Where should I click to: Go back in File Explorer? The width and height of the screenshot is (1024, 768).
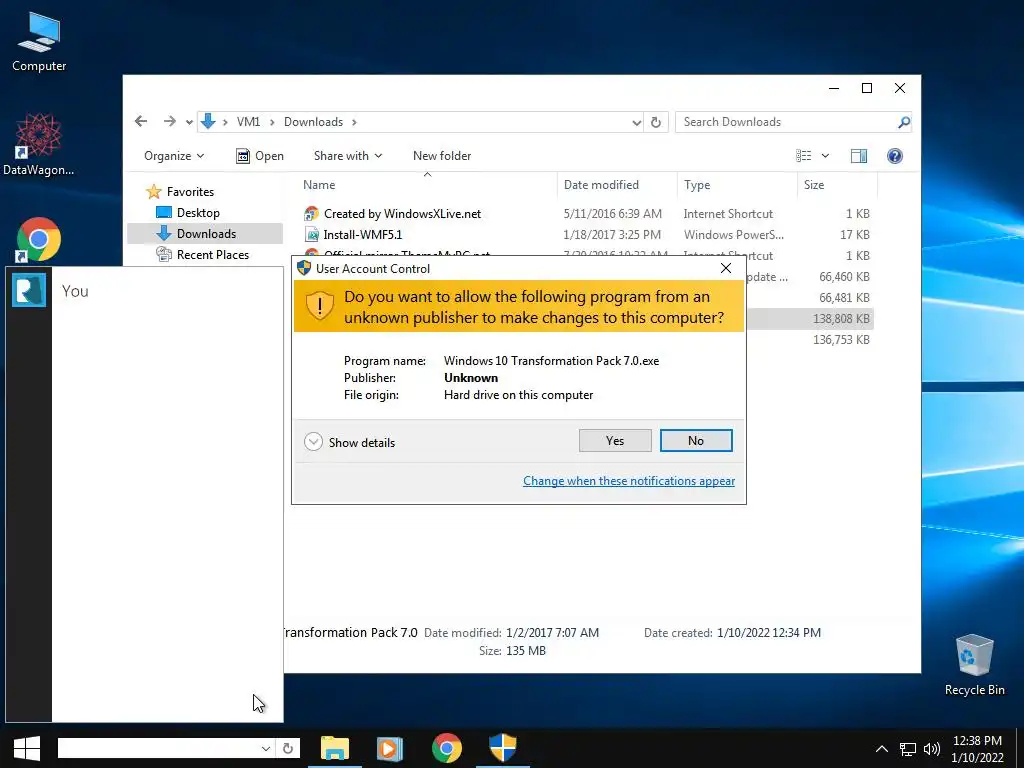pyautogui.click(x=141, y=121)
